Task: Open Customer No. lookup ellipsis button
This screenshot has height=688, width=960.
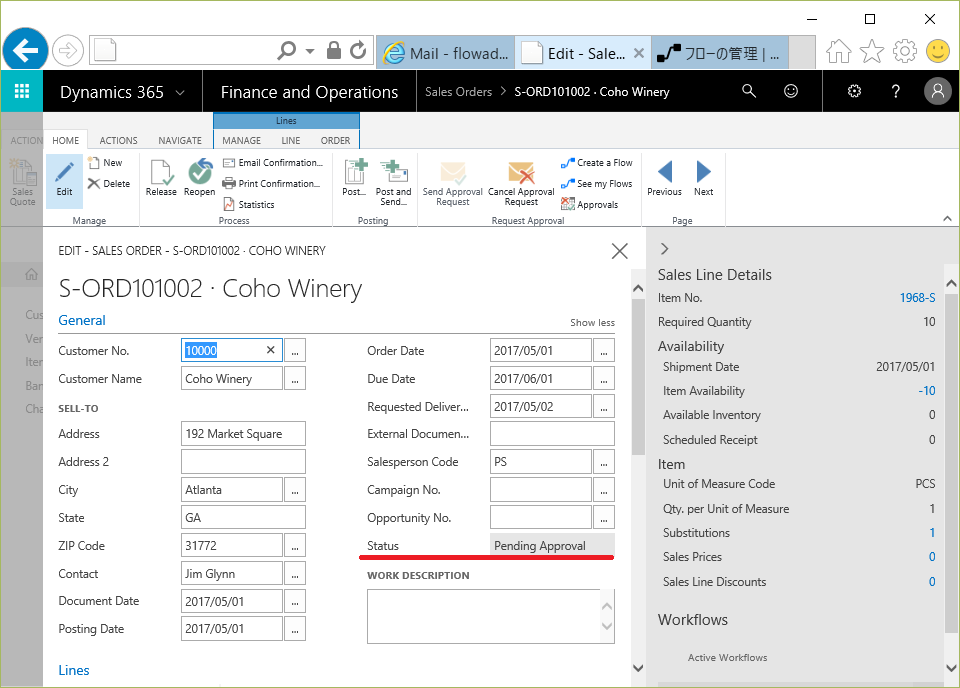Action: click(x=295, y=351)
